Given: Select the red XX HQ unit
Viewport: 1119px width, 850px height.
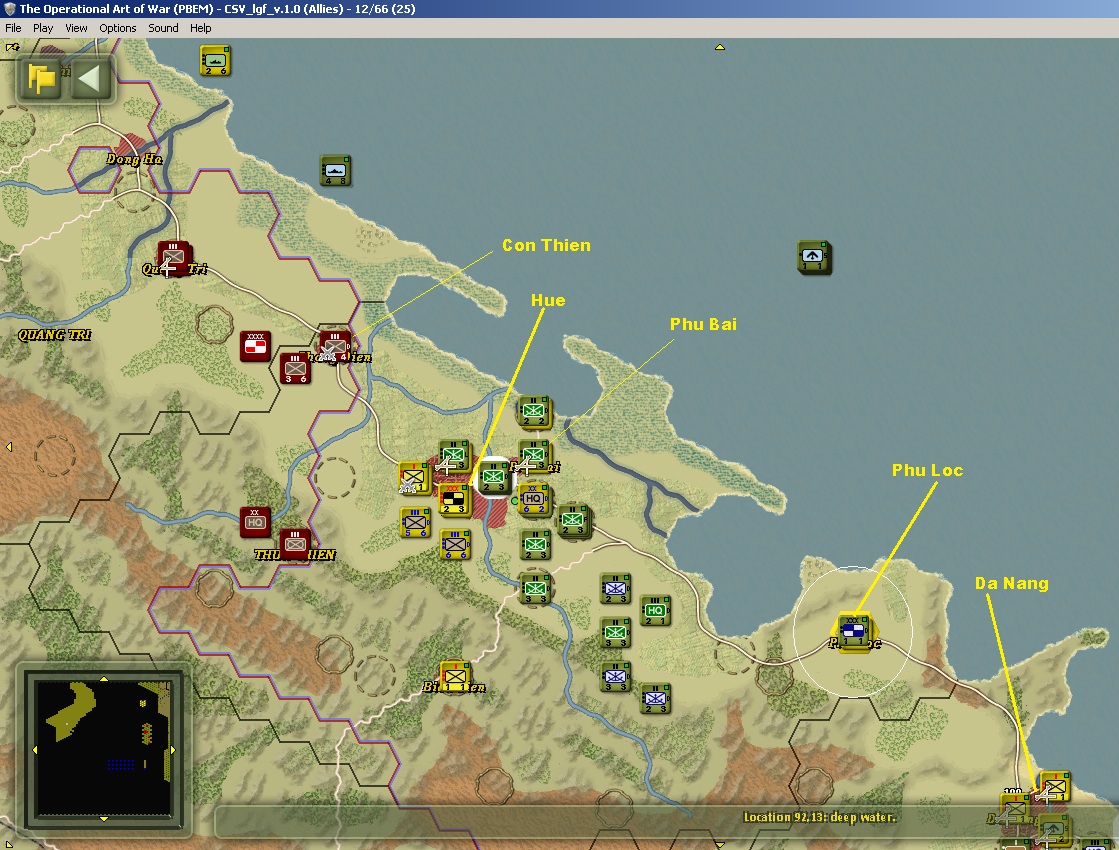Looking at the screenshot, I should (255, 522).
